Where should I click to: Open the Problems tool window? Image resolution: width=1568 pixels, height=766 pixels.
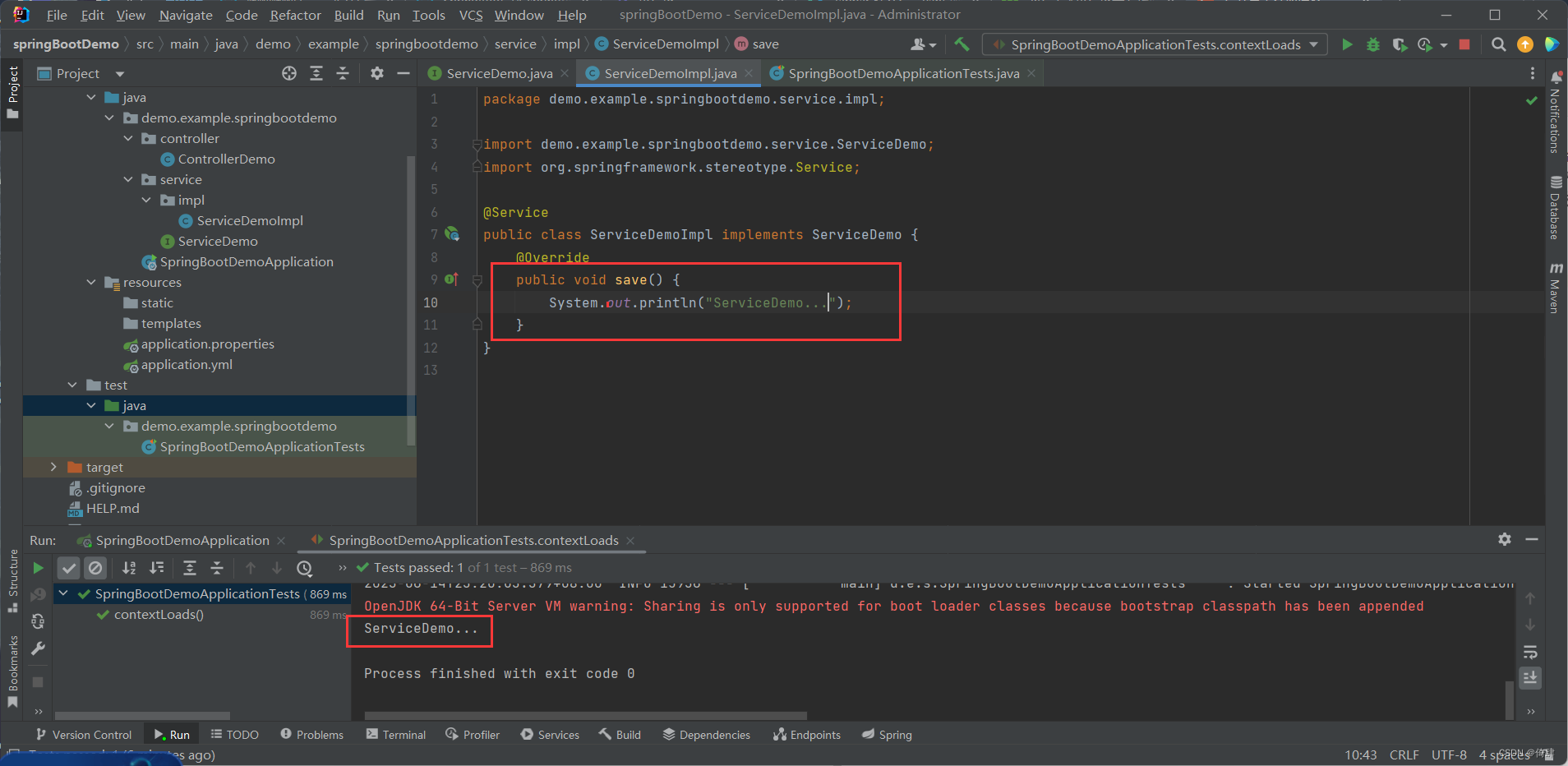click(311, 735)
